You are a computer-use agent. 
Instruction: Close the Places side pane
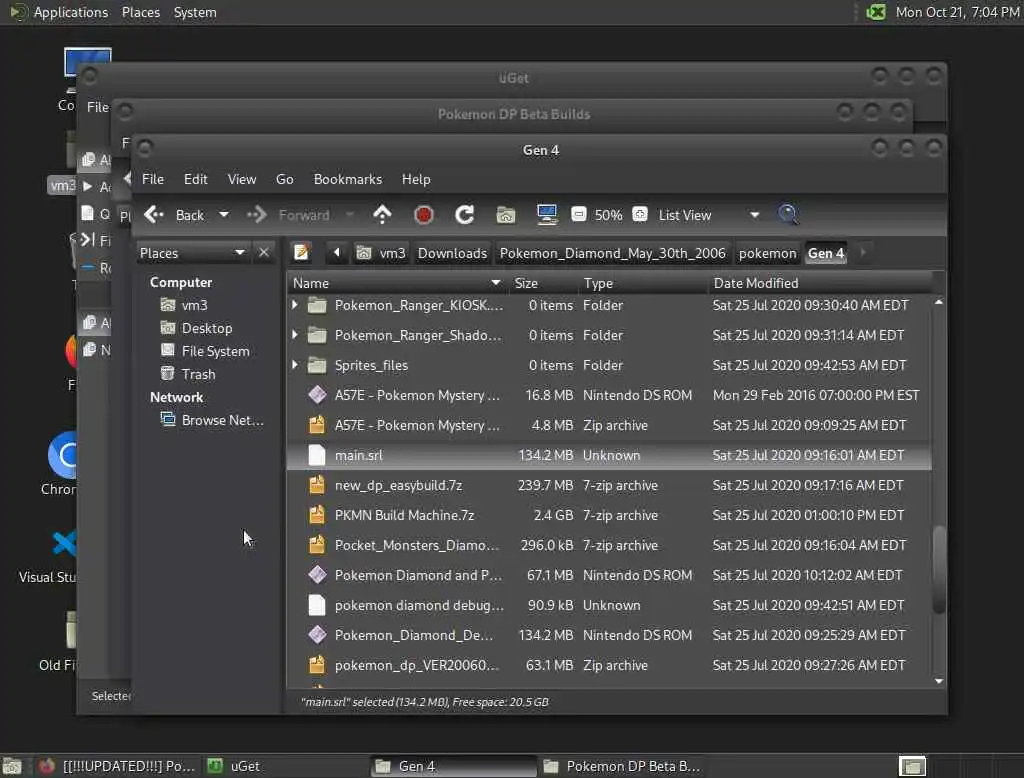pos(264,253)
